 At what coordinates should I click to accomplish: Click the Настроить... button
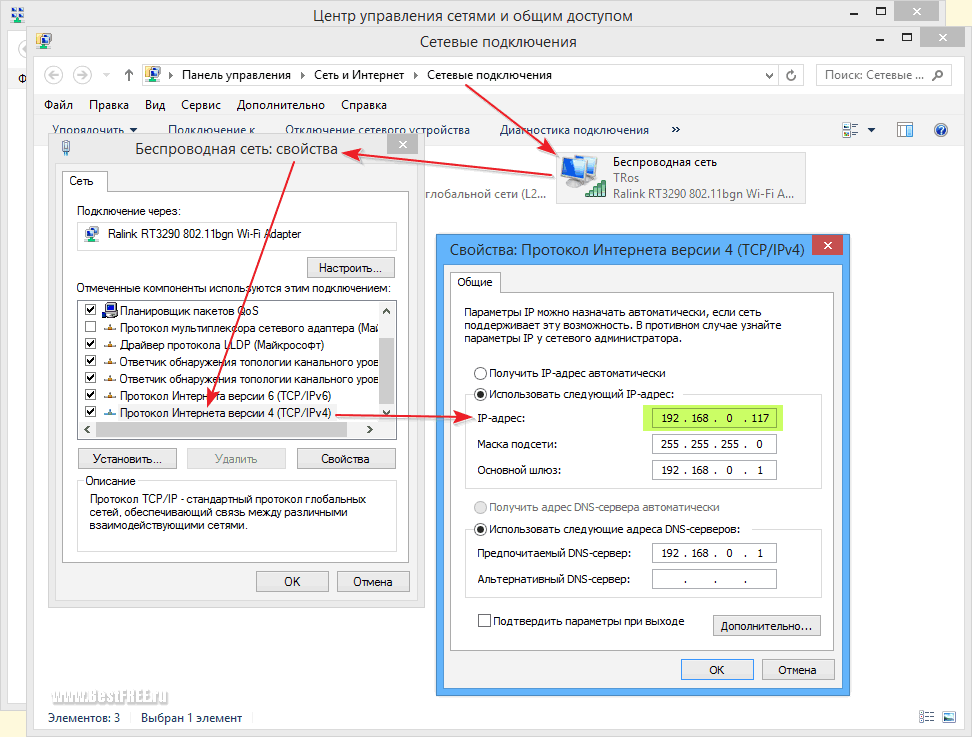point(351,268)
